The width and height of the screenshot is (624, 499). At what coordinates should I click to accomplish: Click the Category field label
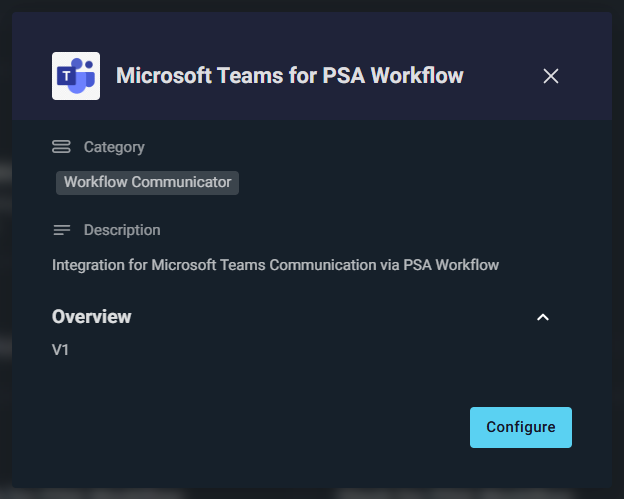pyautogui.click(x=114, y=147)
